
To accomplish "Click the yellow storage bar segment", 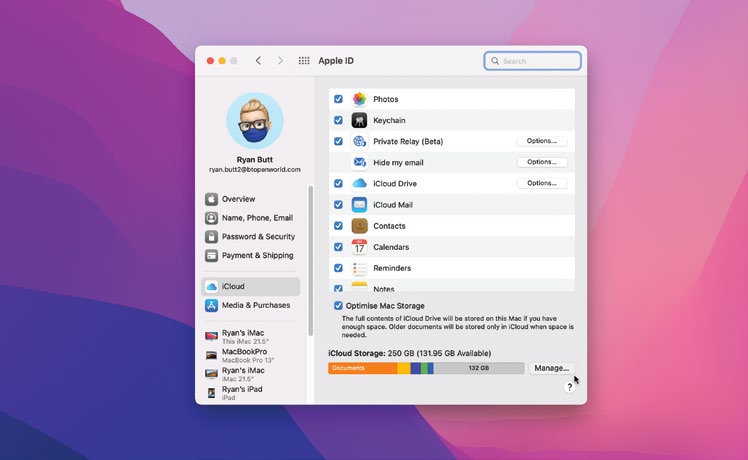I will [404, 368].
